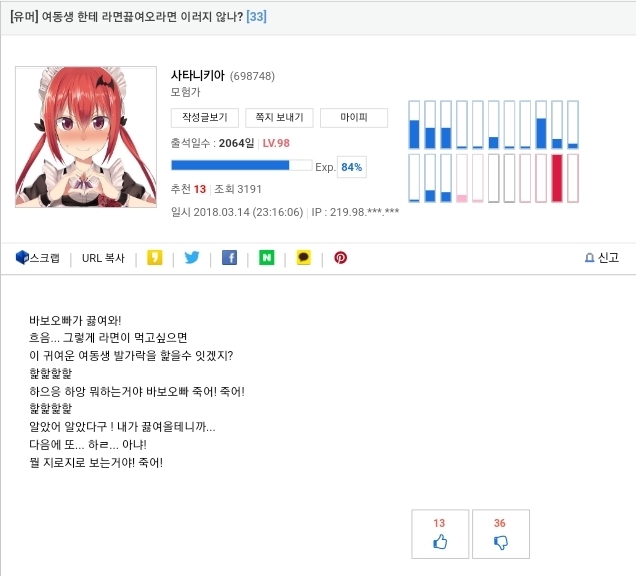Share via the green Naver icon

pyautogui.click(x=266, y=258)
